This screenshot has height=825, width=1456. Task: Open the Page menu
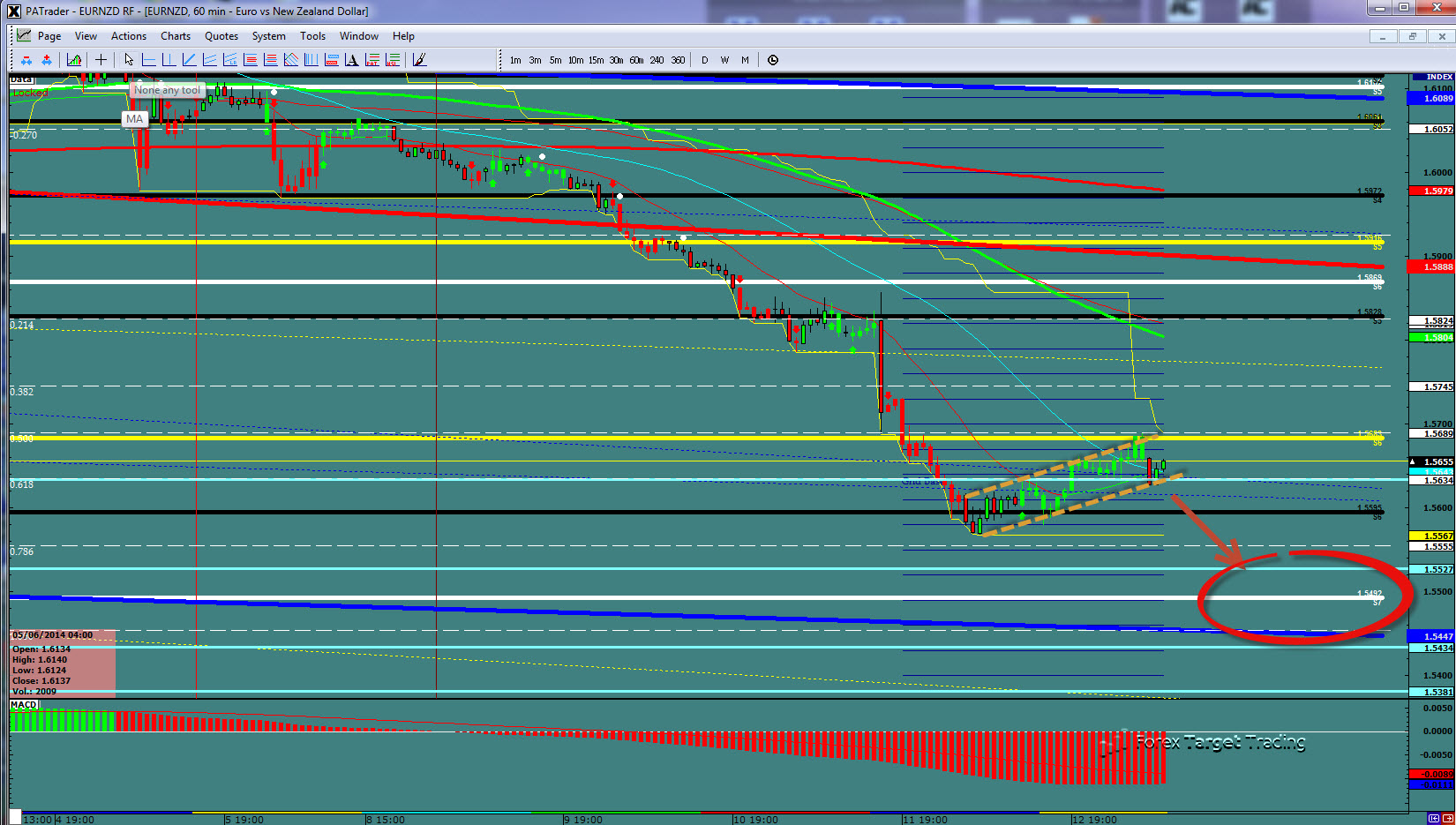click(49, 36)
